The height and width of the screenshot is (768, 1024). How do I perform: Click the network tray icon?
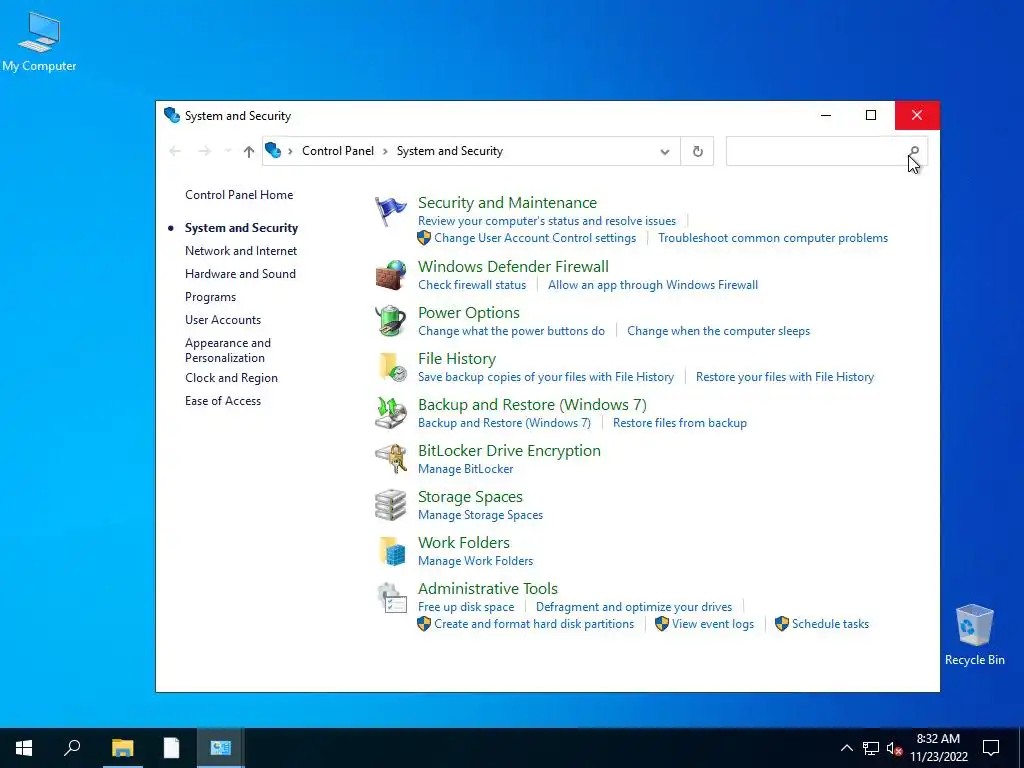pyautogui.click(x=871, y=748)
